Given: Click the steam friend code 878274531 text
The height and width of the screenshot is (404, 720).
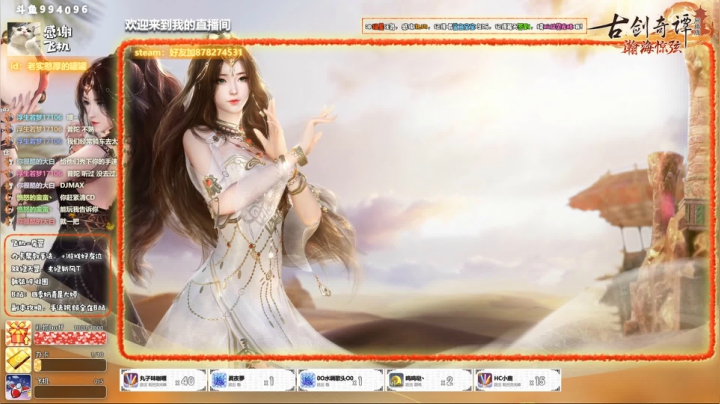Looking at the screenshot, I should tap(188, 53).
